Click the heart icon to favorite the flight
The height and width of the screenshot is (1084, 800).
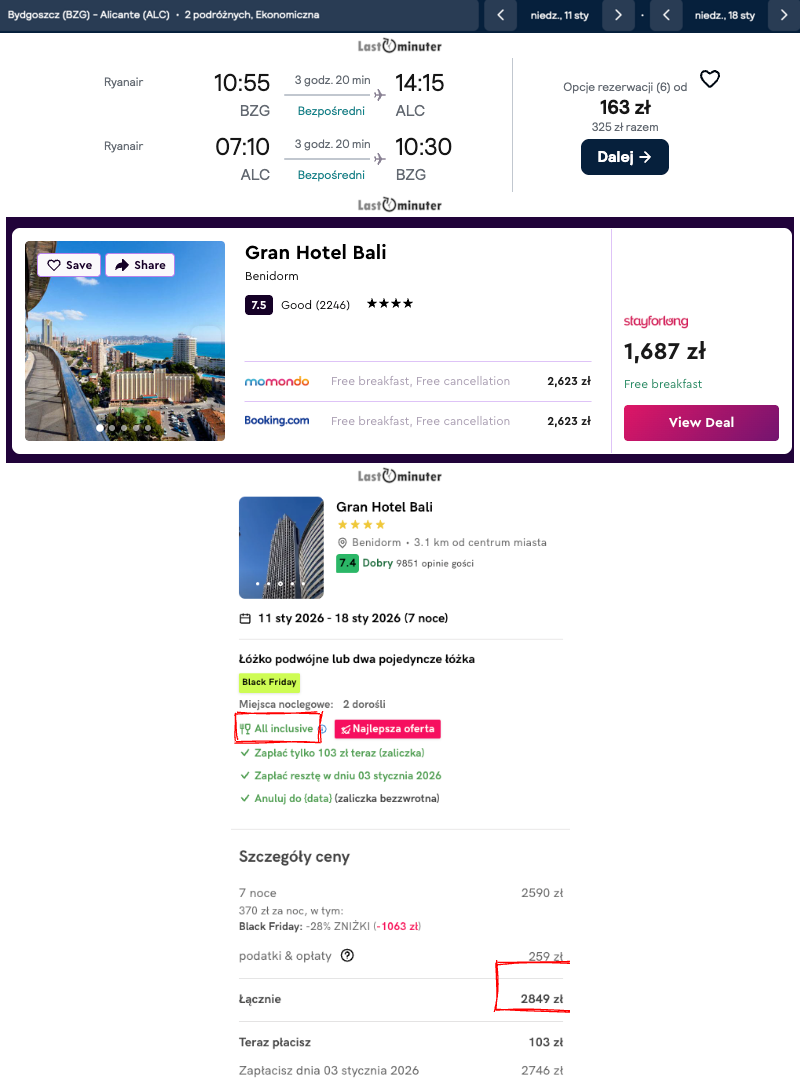tap(709, 79)
